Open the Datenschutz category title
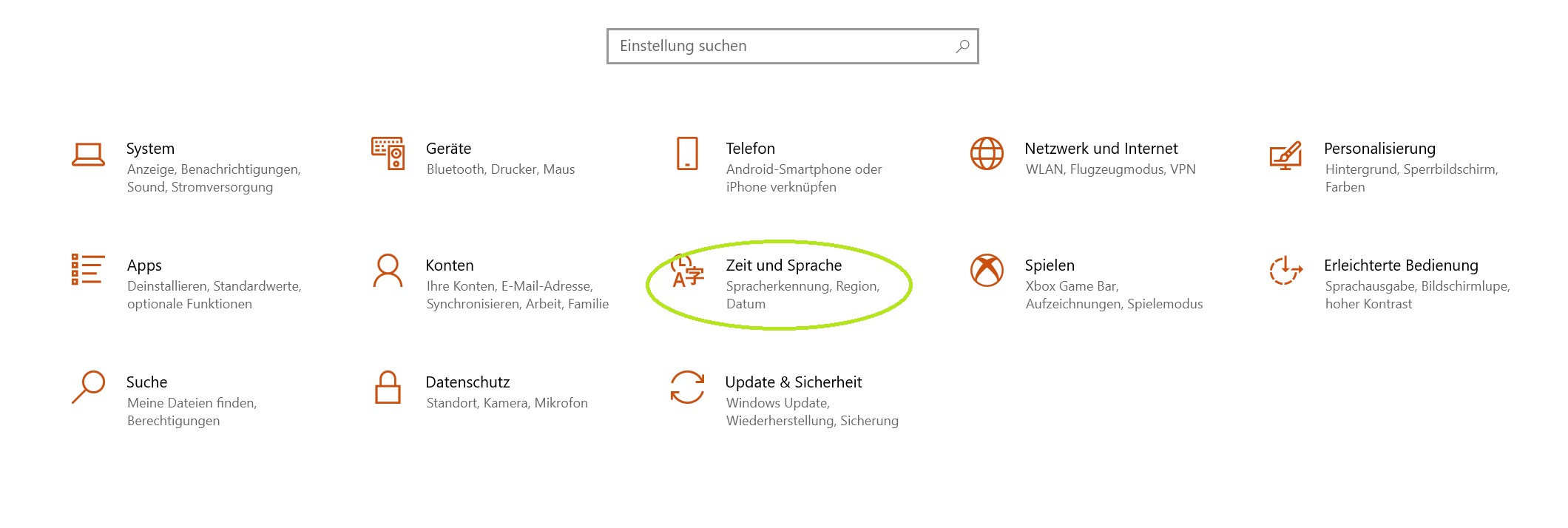This screenshot has height=528, width=1568. click(x=467, y=382)
